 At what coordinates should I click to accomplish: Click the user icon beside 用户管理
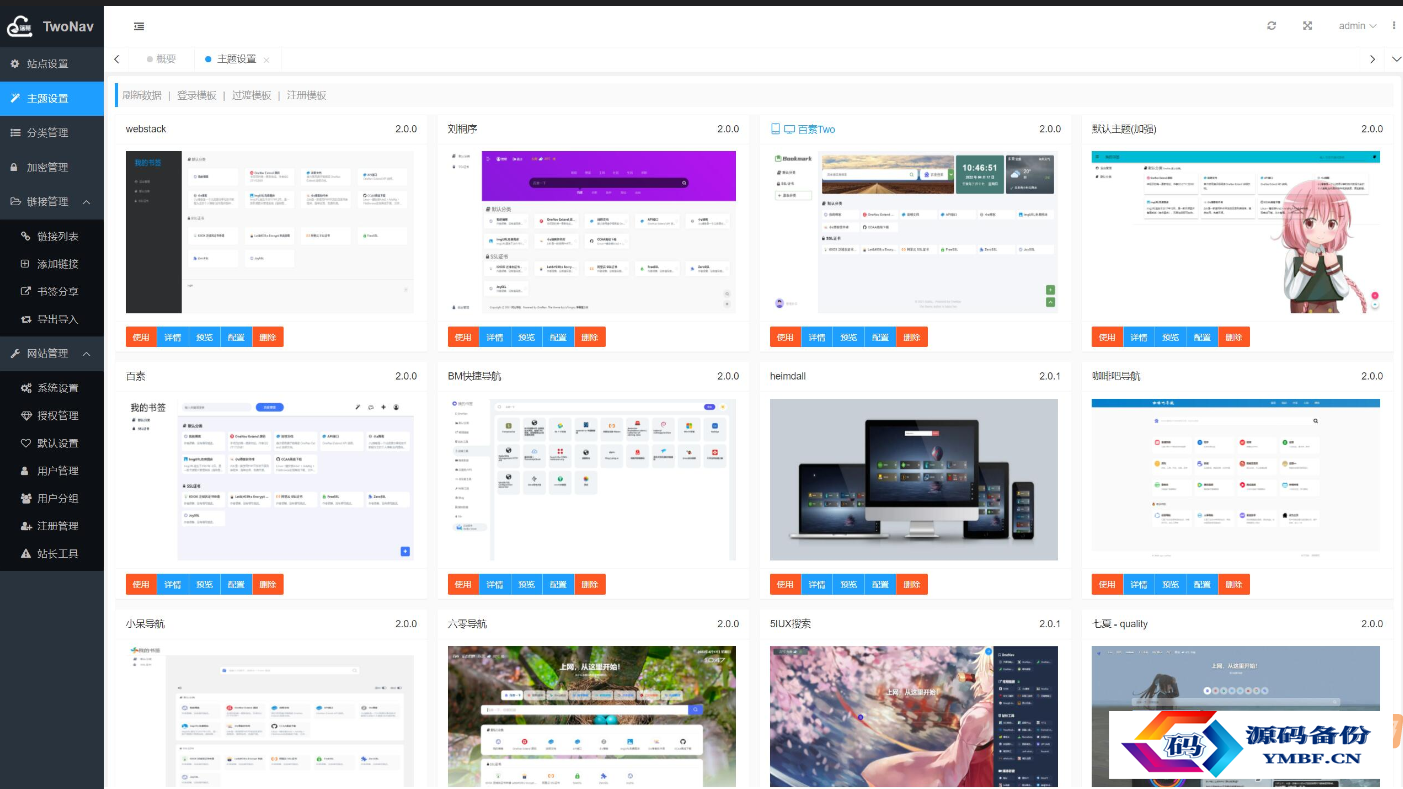(x=27, y=470)
